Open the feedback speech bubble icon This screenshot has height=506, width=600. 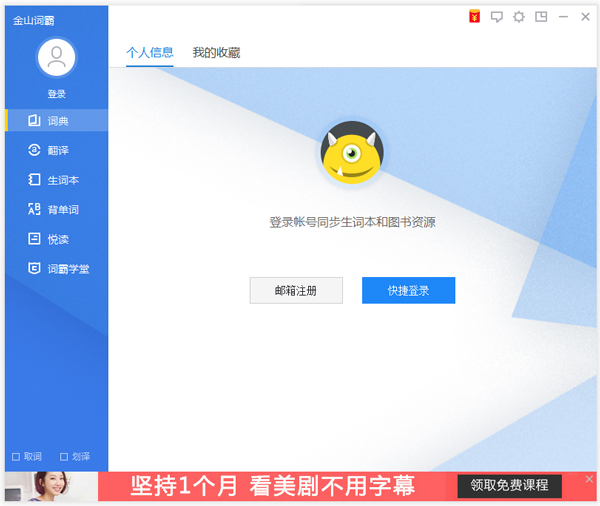pos(497,17)
